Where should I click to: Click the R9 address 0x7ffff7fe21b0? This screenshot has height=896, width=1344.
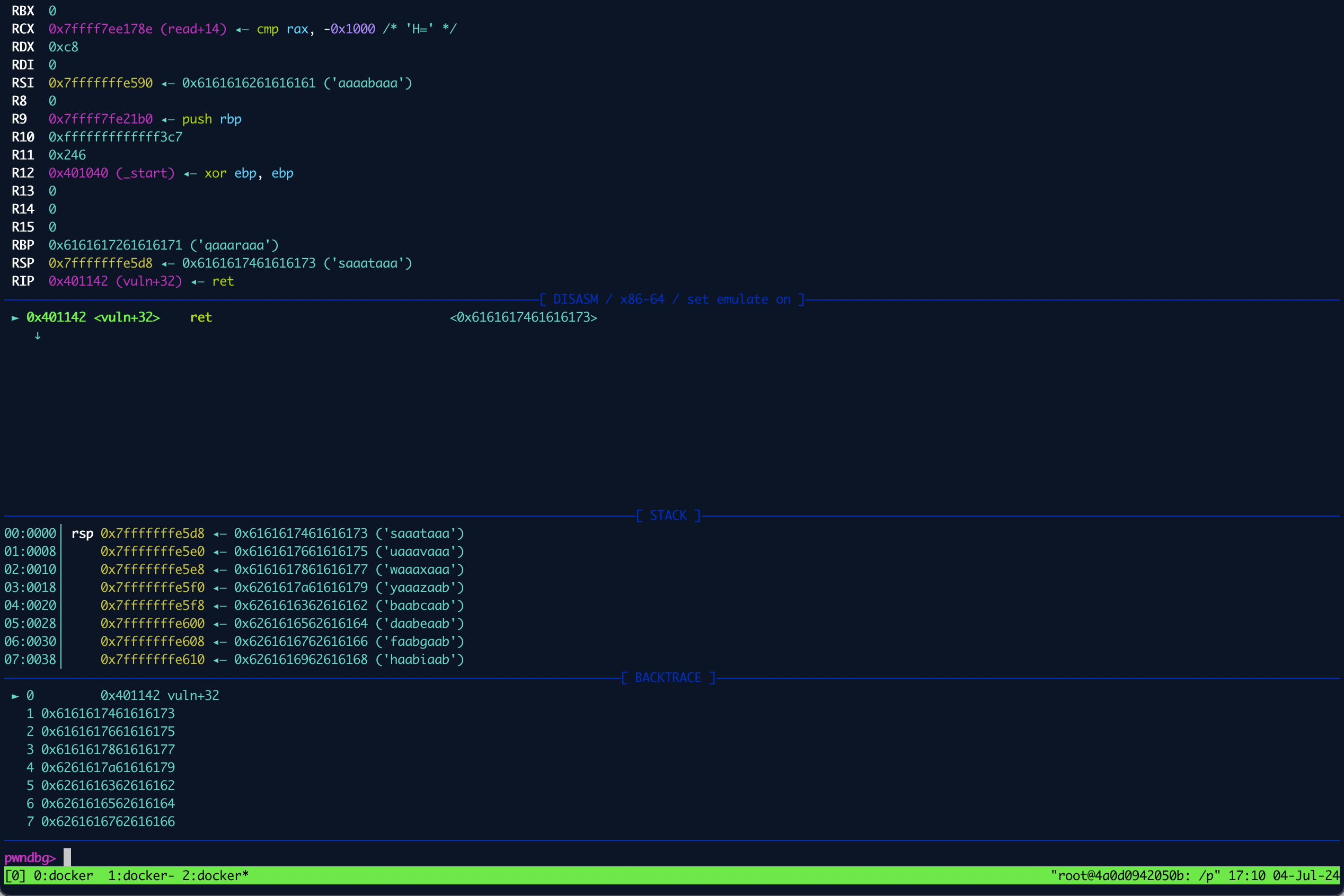101,119
